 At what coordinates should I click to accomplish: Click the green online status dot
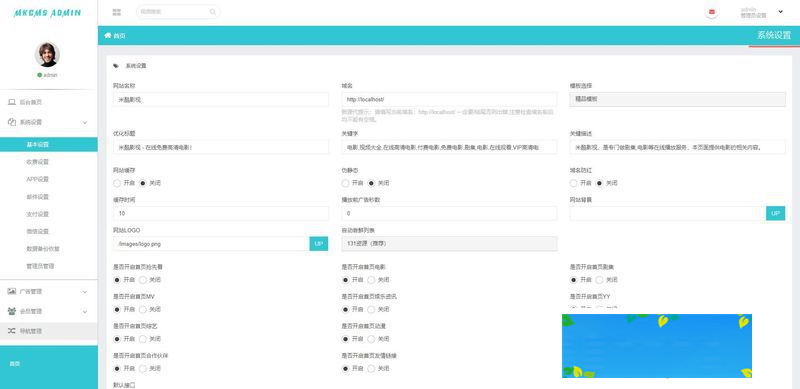(39, 75)
